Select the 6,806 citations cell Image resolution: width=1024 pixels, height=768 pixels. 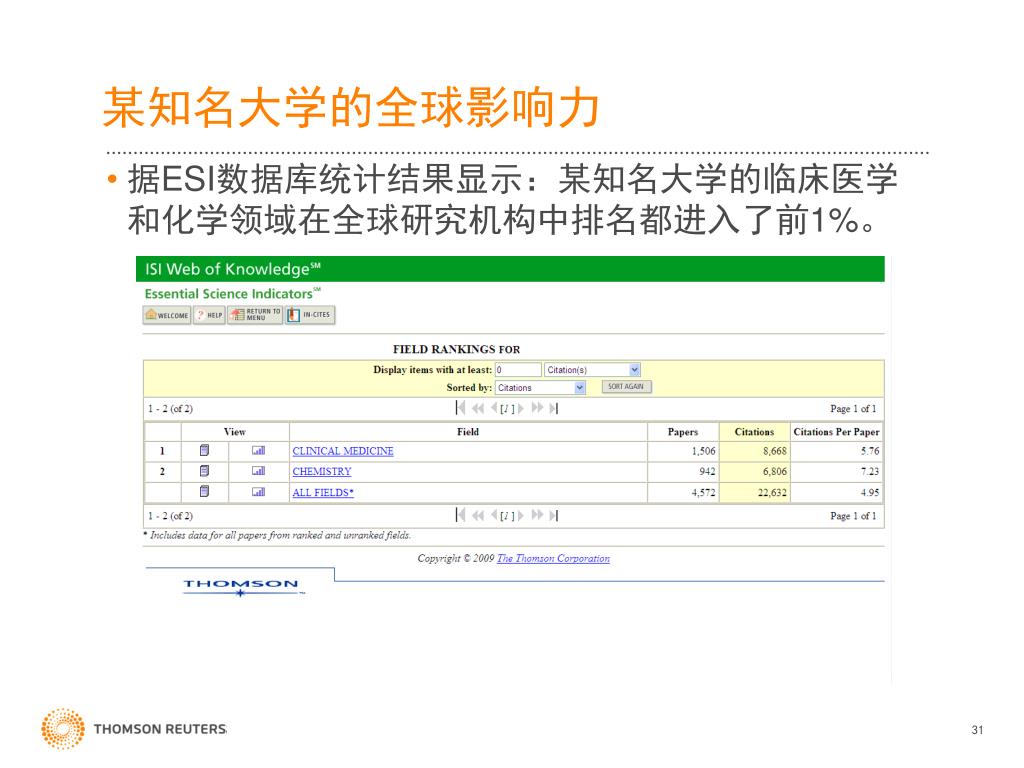754,471
